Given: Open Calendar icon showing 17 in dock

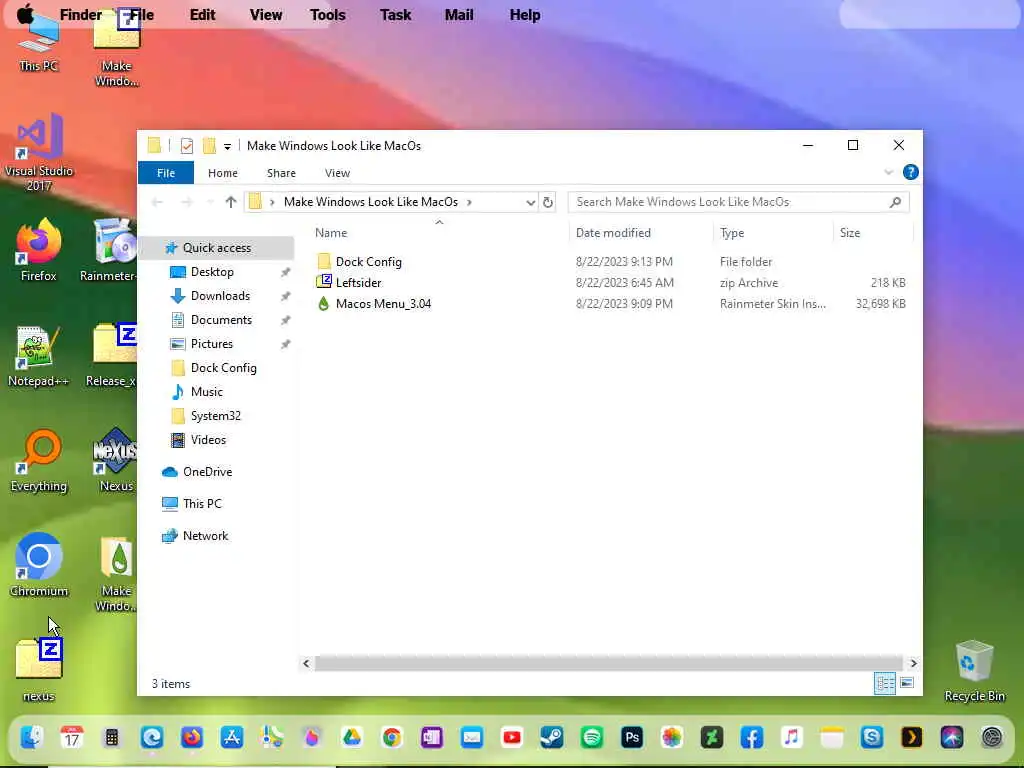Looking at the screenshot, I should pos(72,737).
